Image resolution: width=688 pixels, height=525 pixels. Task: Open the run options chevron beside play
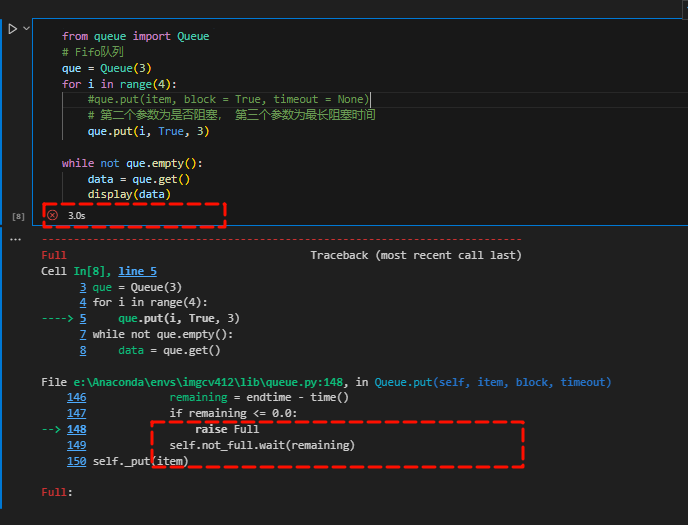click(x=26, y=29)
